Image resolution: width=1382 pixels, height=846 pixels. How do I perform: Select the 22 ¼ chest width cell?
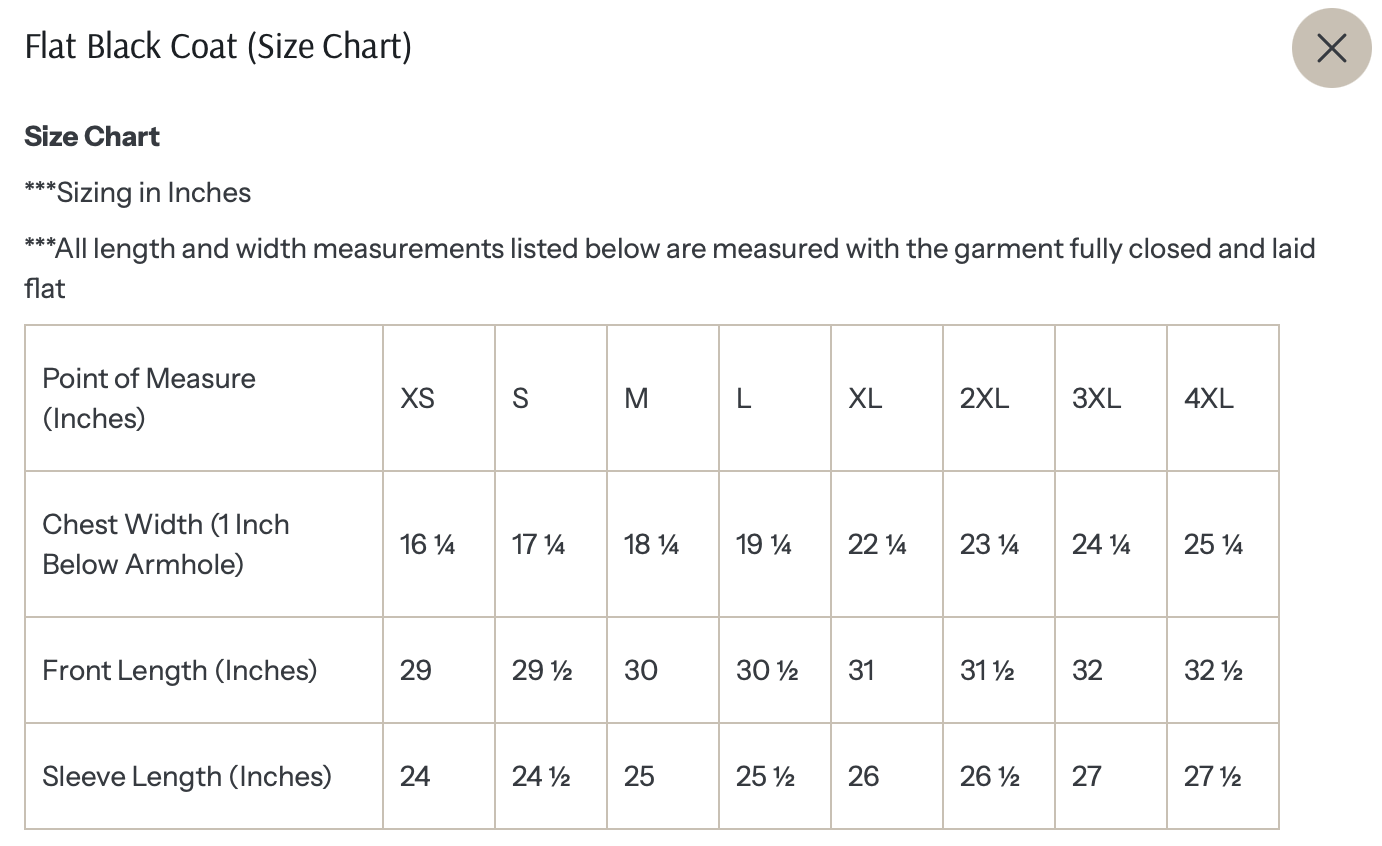coord(877,544)
